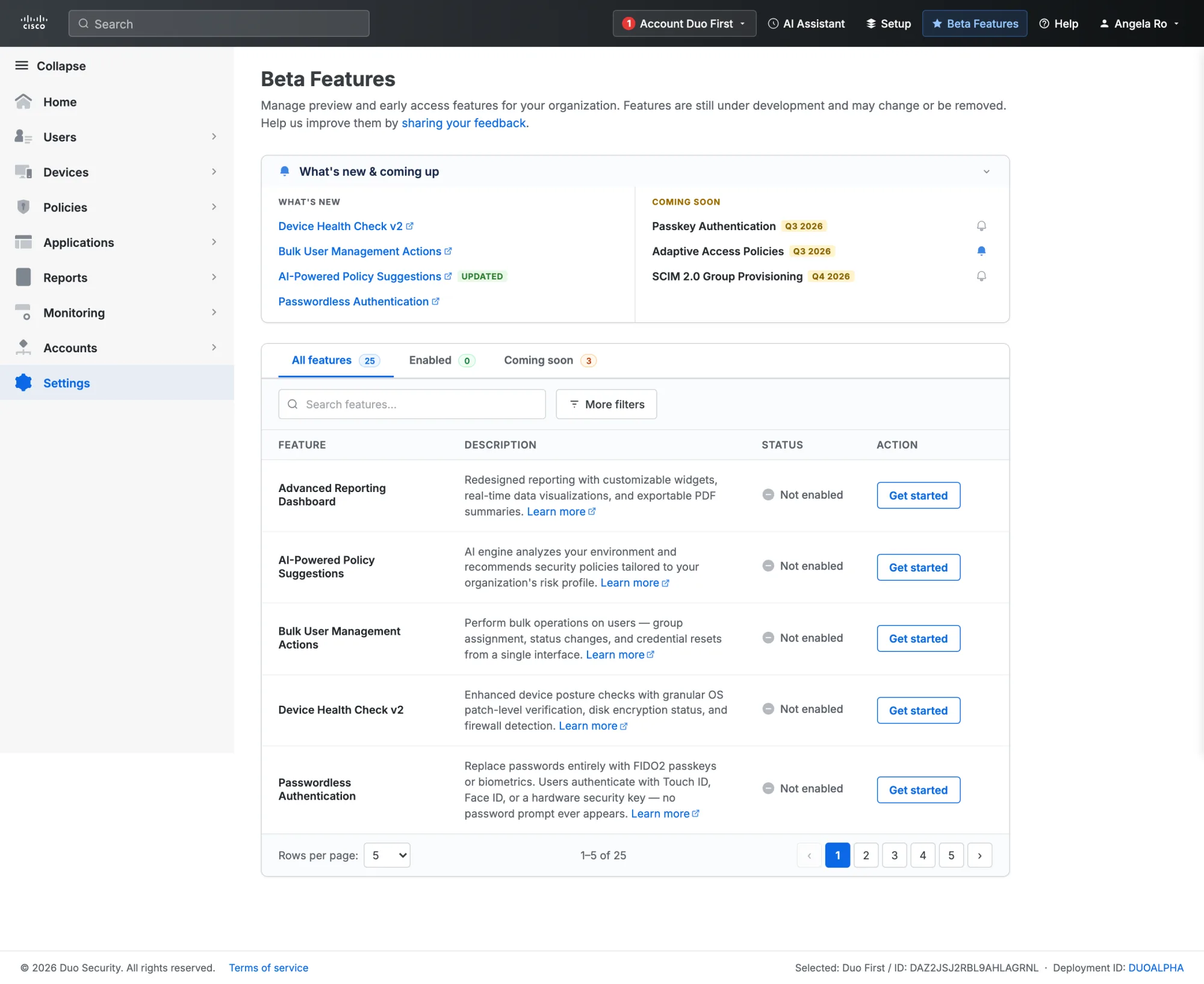The width and height of the screenshot is (1204, 984).
Task: Open the DUOALPHA deployment ID link
Action: [1156, 968]
